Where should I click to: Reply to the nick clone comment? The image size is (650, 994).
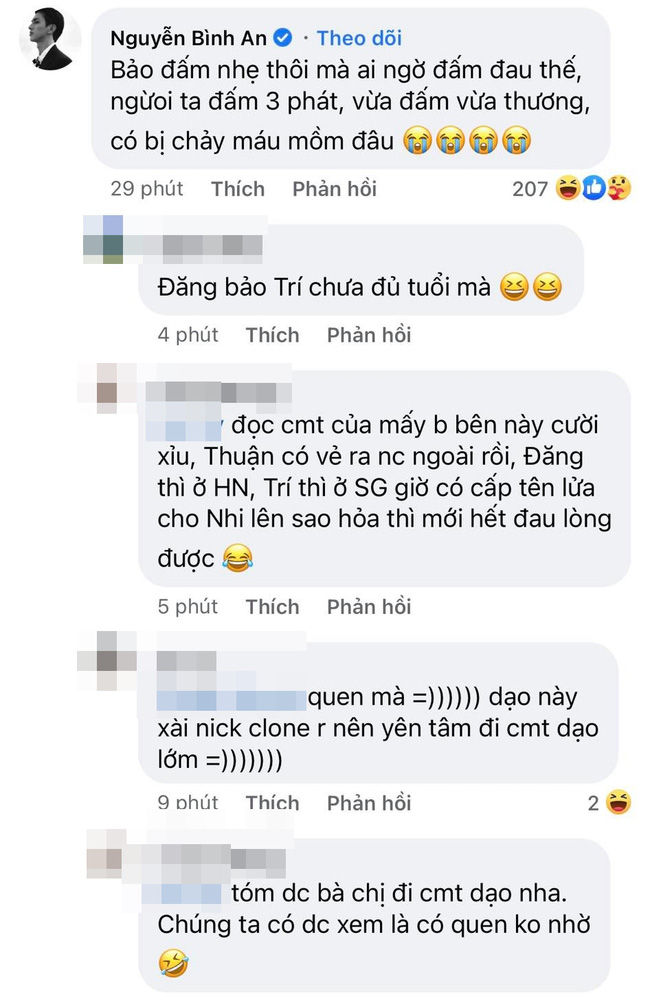click(x=369, y=803)
